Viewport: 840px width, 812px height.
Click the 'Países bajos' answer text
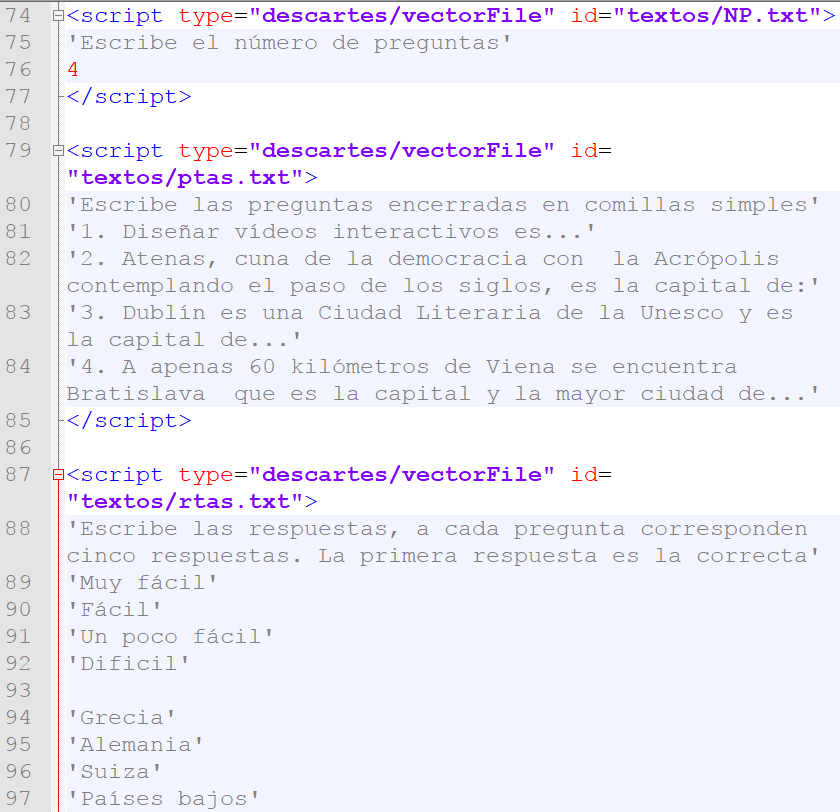(x=163, y=799)
